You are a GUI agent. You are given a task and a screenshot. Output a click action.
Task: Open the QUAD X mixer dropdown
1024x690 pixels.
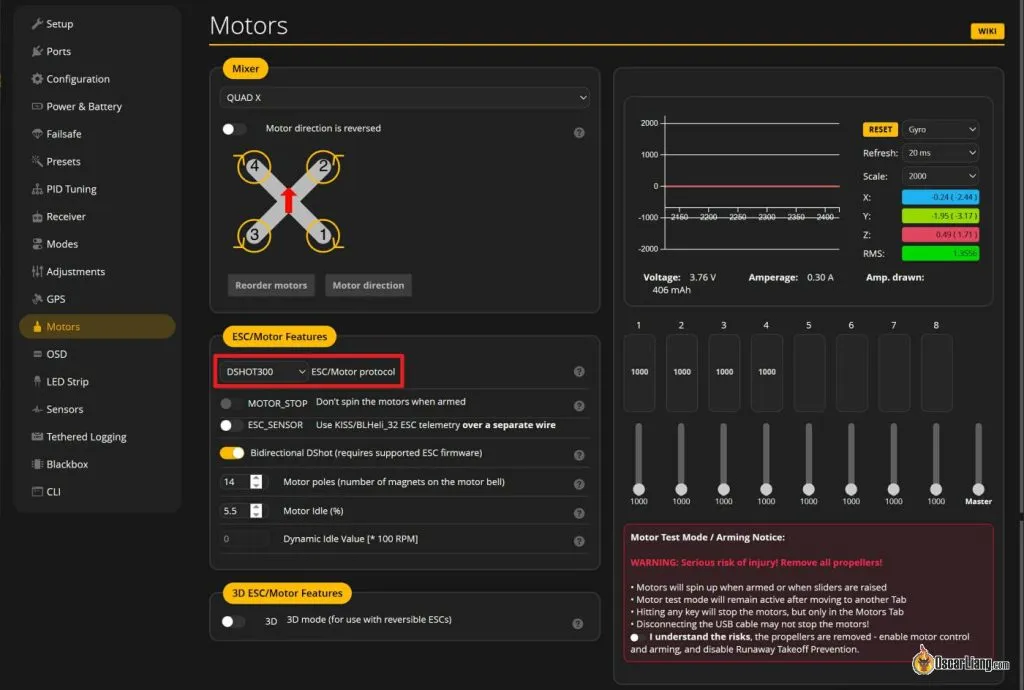(405, 98)
